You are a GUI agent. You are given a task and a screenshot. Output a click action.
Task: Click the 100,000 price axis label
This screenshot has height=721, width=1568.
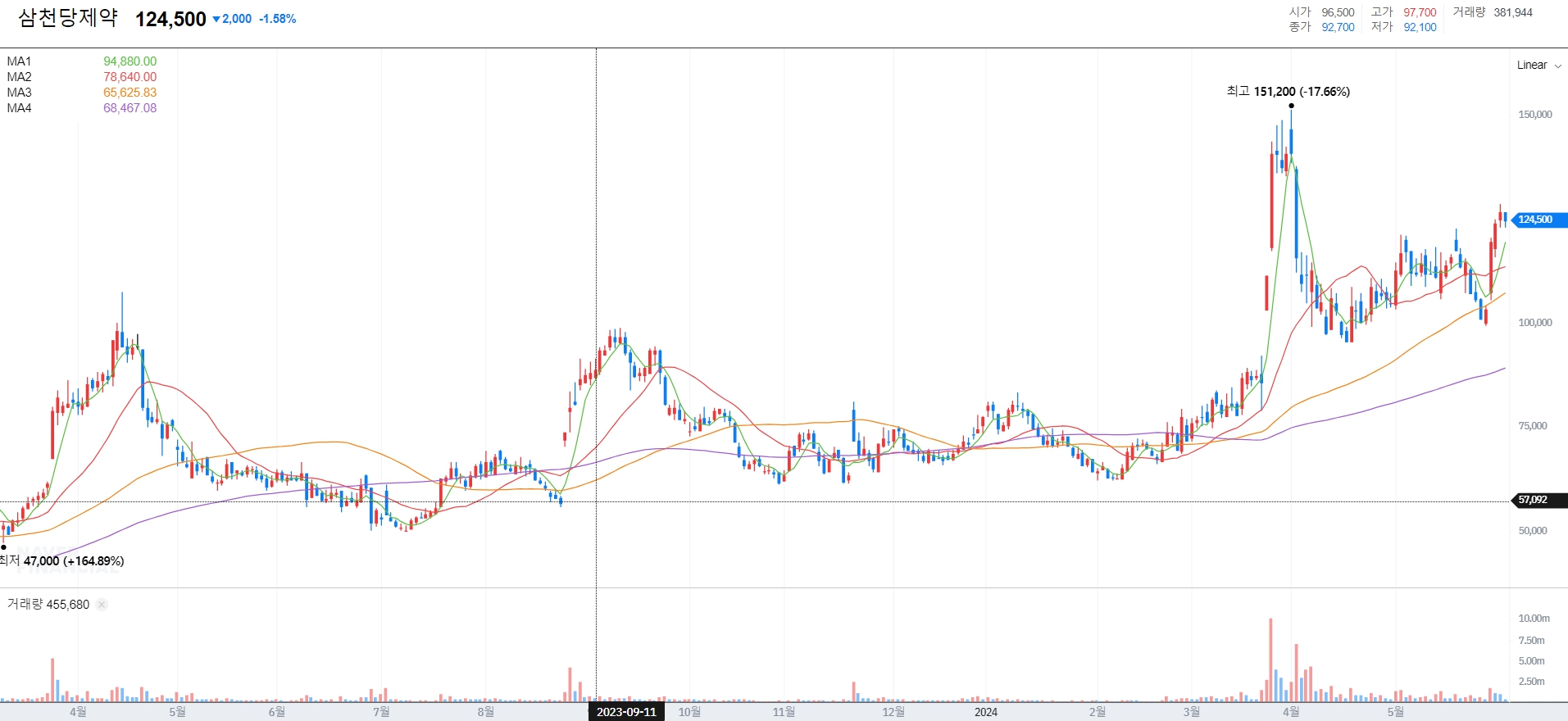point(1535,323)
